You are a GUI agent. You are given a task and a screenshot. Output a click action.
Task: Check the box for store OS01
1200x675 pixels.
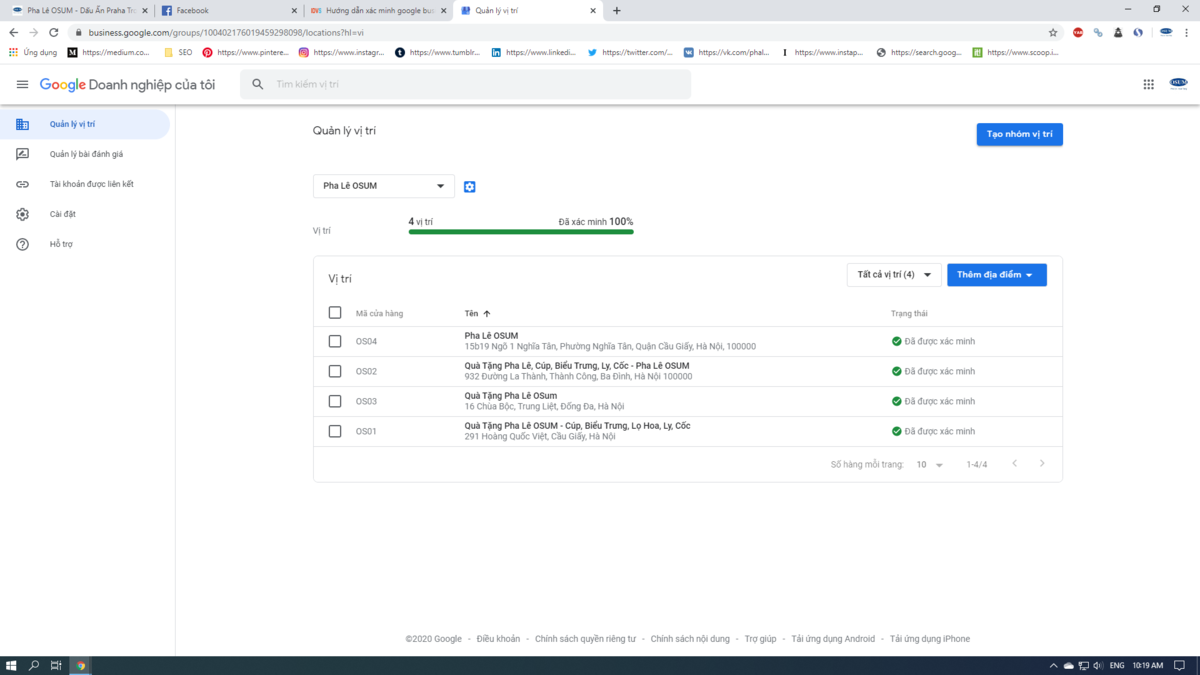pos(335,432)
